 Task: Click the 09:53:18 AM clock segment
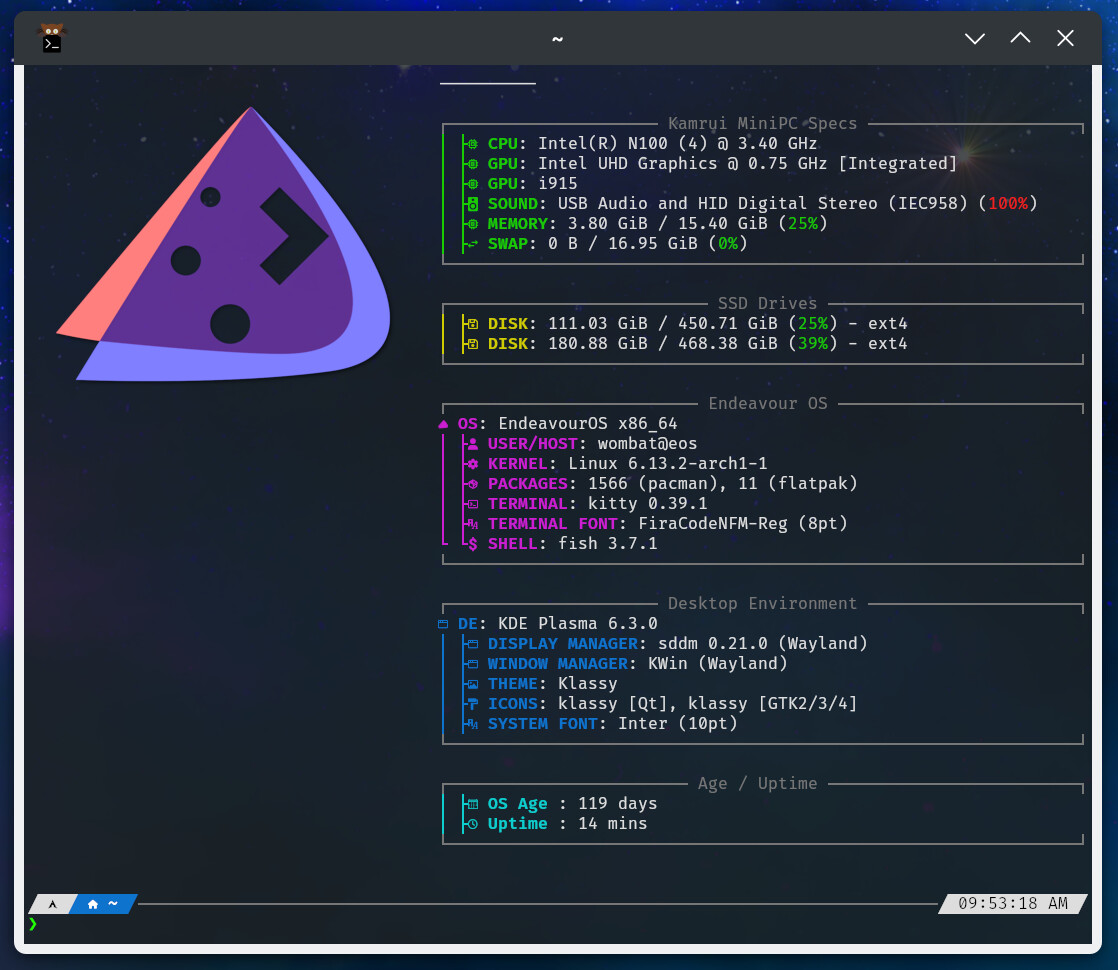pyautogui.click(x=1013, y=904)
